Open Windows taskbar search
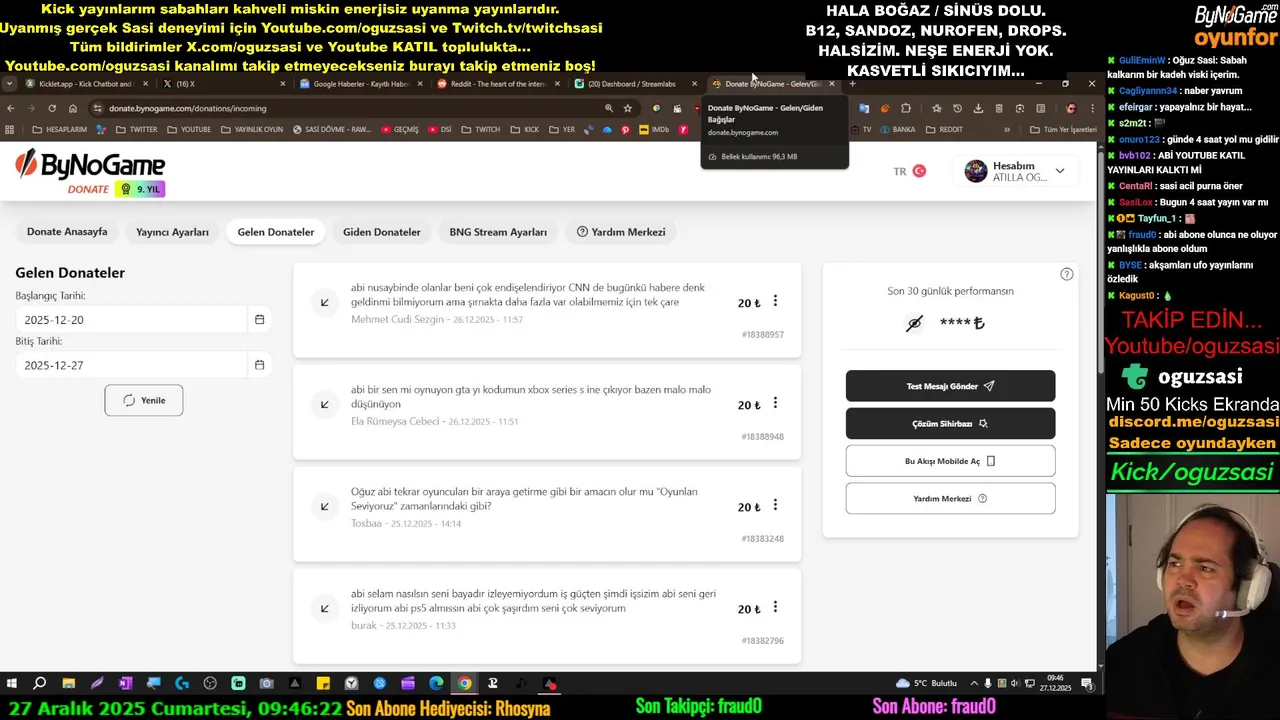The image size is (1280, 720). click(40, 684)
